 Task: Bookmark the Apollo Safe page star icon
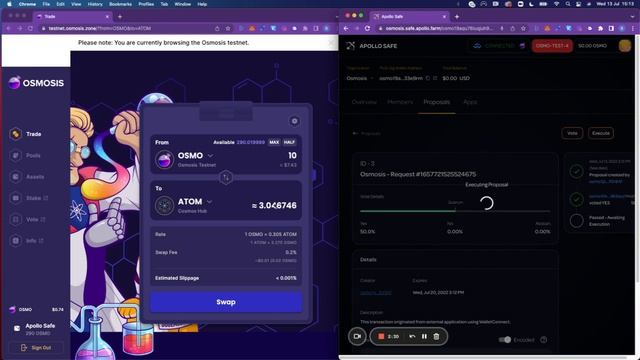523,29
